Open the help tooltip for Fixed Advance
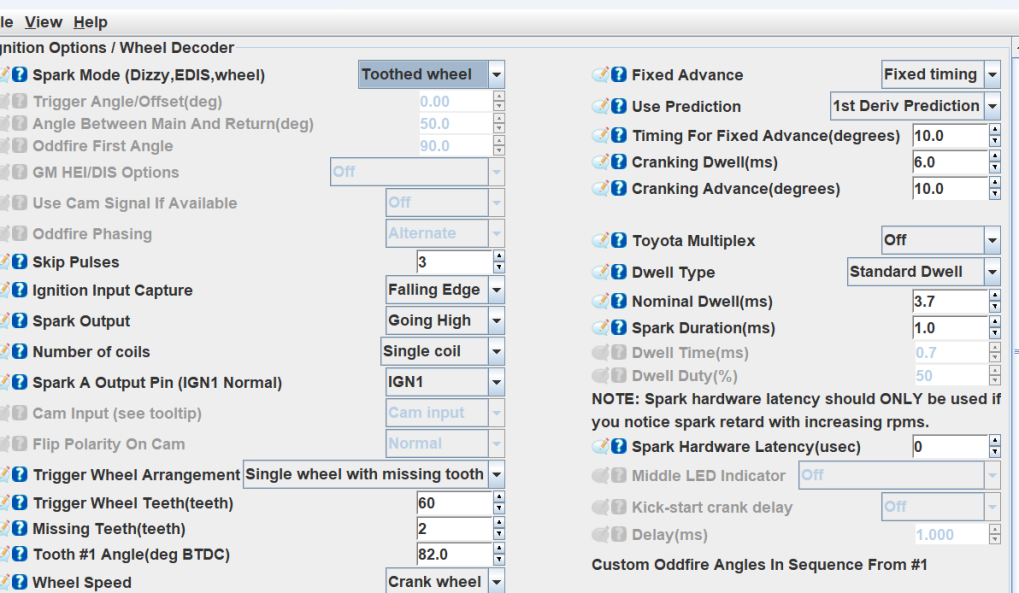 (619, 75)
